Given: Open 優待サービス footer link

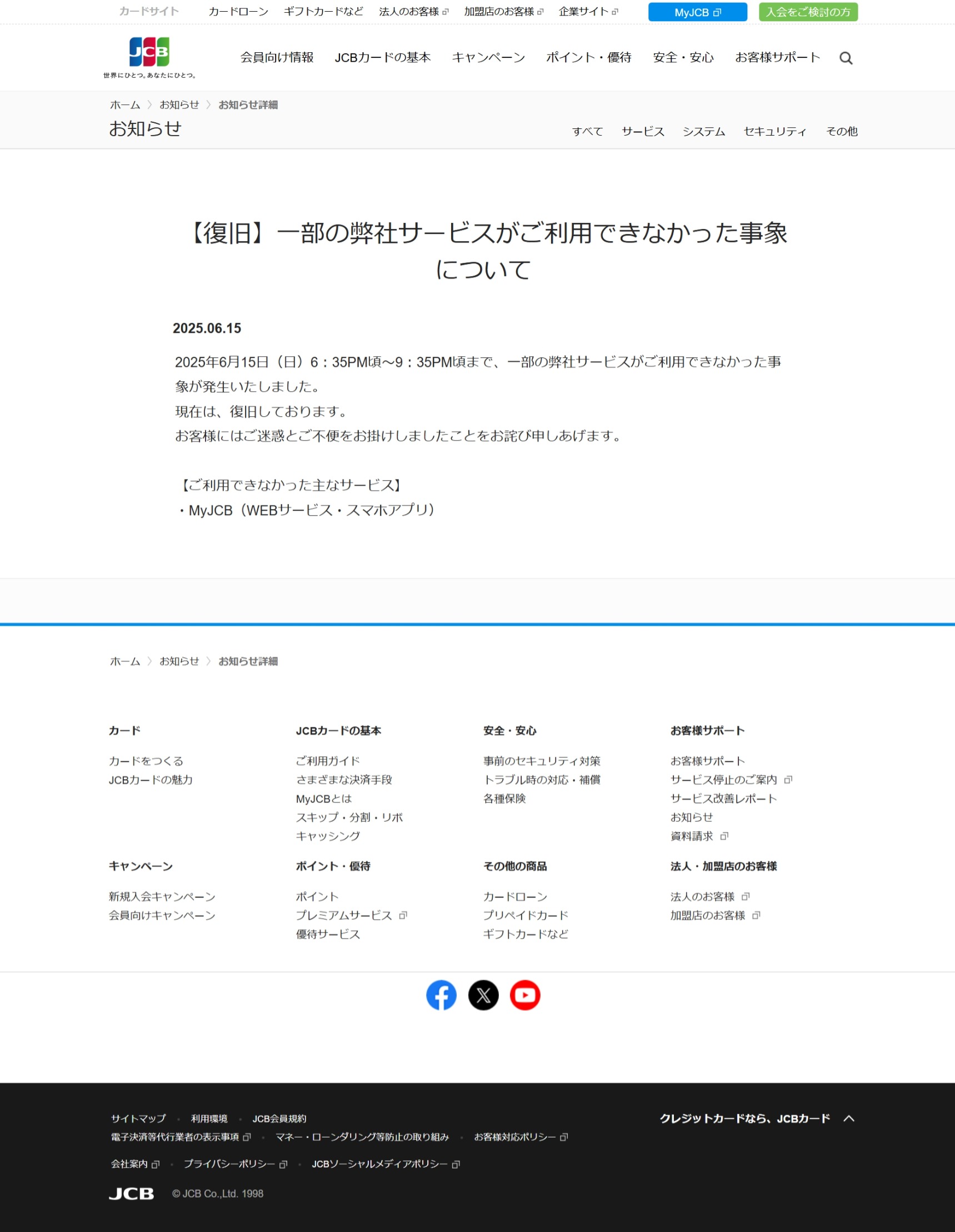Looking at the screenshot, I should [x=328, y=934].
